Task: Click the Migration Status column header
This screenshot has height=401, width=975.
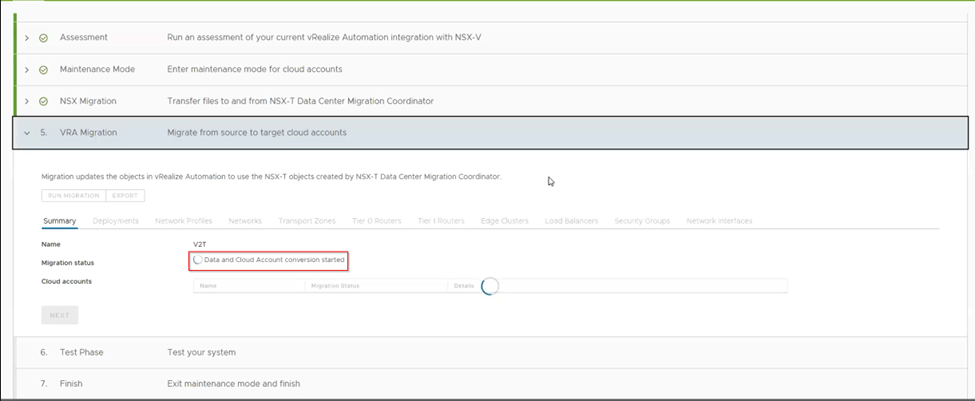Action: pos(335,286)
